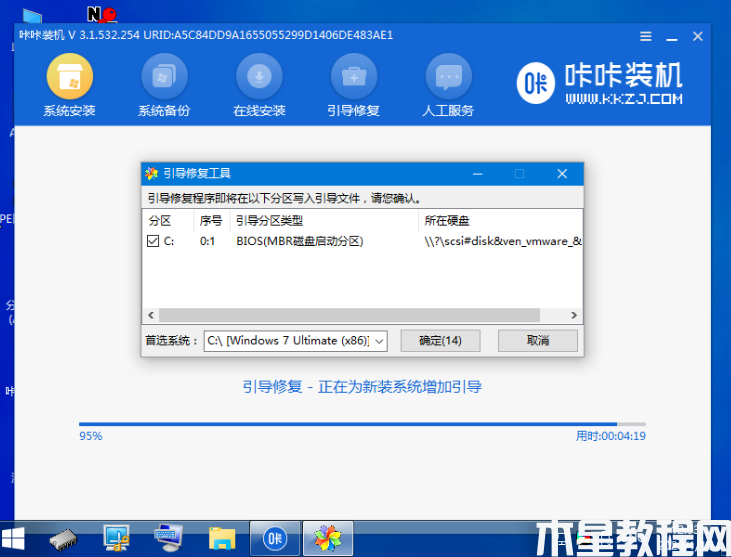Close the 引导修复工具 dialog

(x=562, y=174)
